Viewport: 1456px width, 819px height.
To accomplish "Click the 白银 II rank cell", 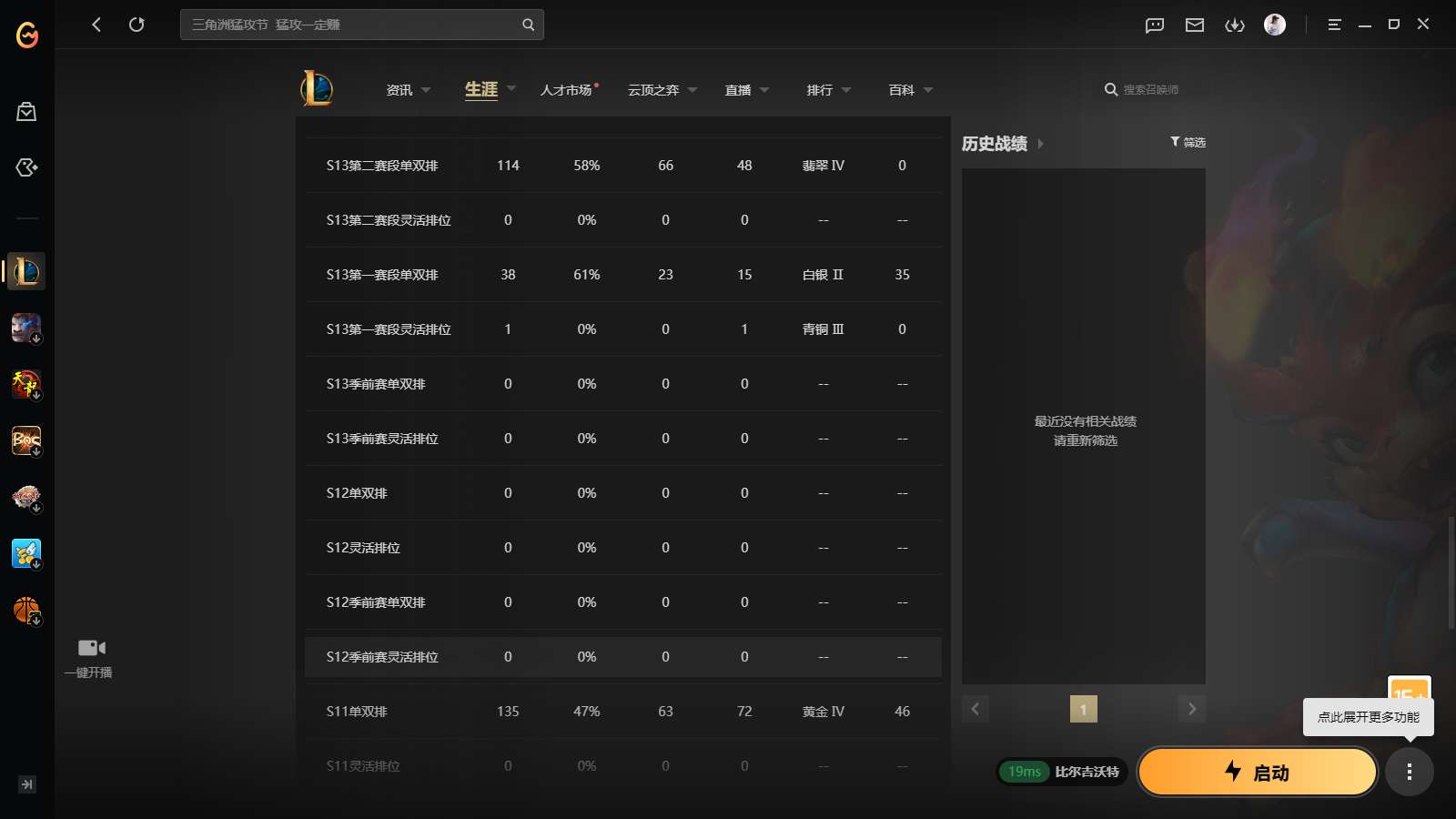I will pyautogui.click(x=824, y=275).
